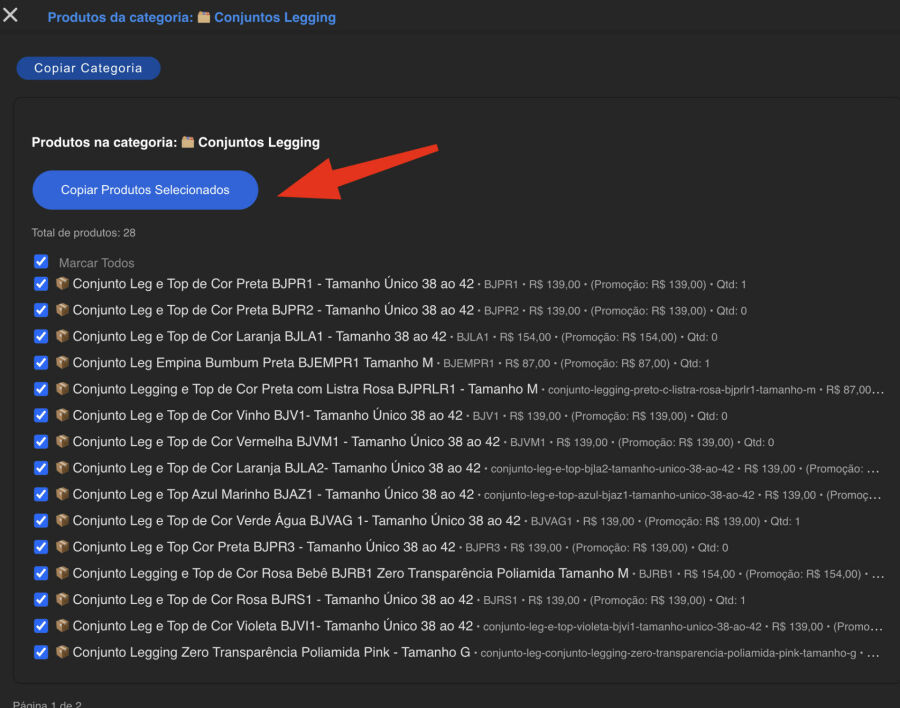Click the package icon beside Laranja BJLA2
Screen dimensions: 900x708
[x=62, y=468]
